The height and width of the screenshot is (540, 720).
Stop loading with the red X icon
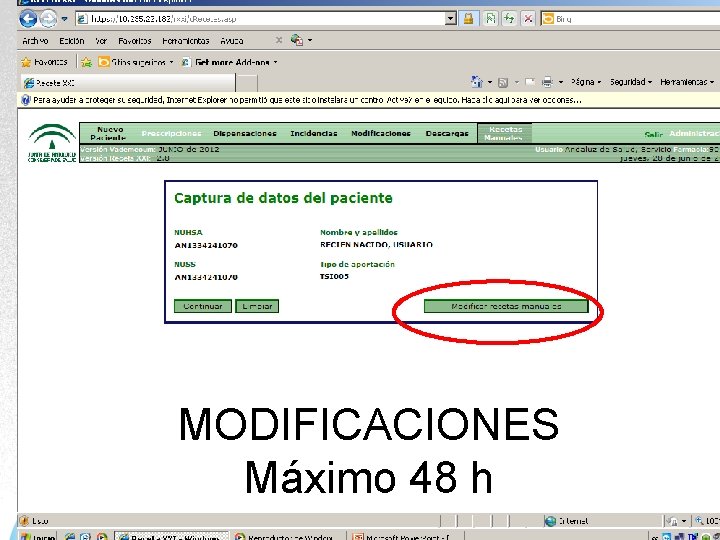coord(528,19)
